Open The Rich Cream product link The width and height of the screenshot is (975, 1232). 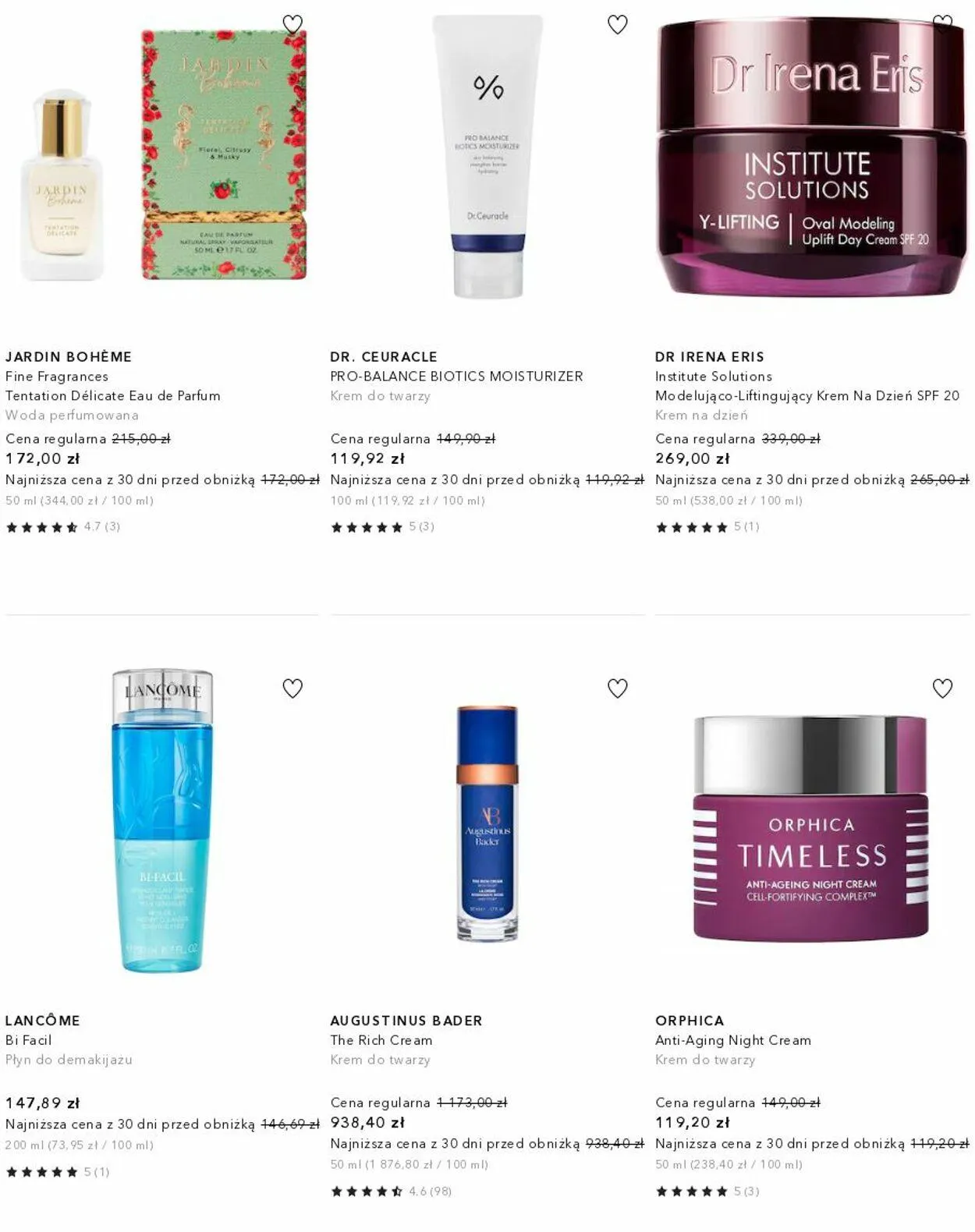[x=381, y=1040]
